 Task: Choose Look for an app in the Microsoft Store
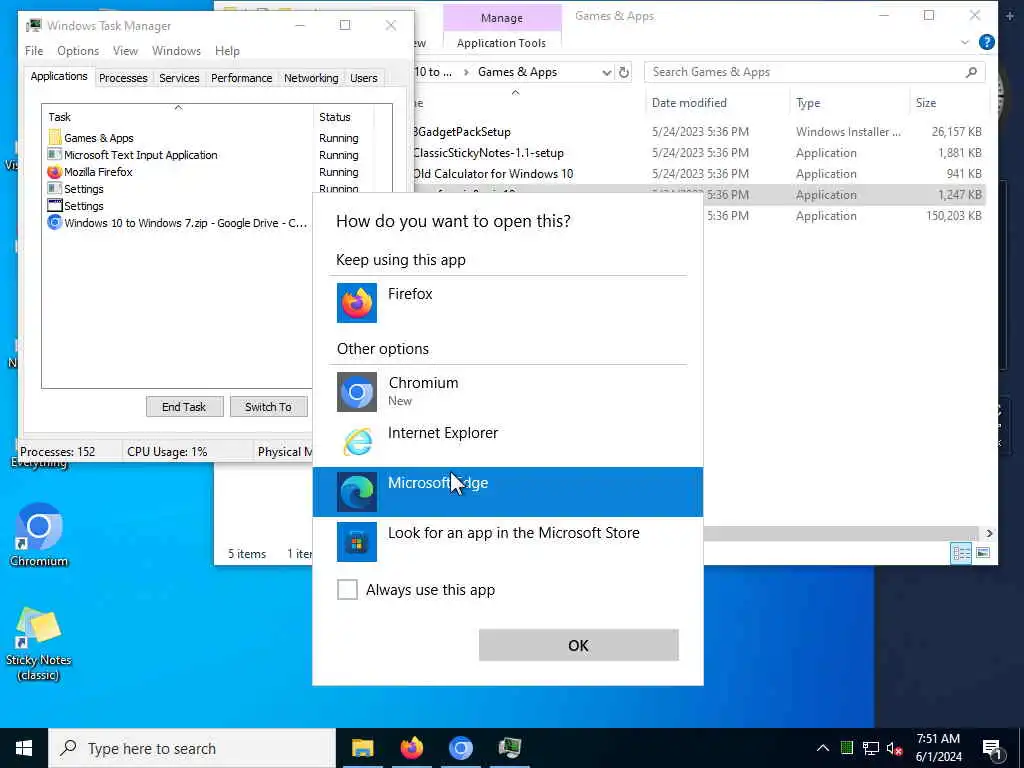pyautogui.click(x=507, y=541)
